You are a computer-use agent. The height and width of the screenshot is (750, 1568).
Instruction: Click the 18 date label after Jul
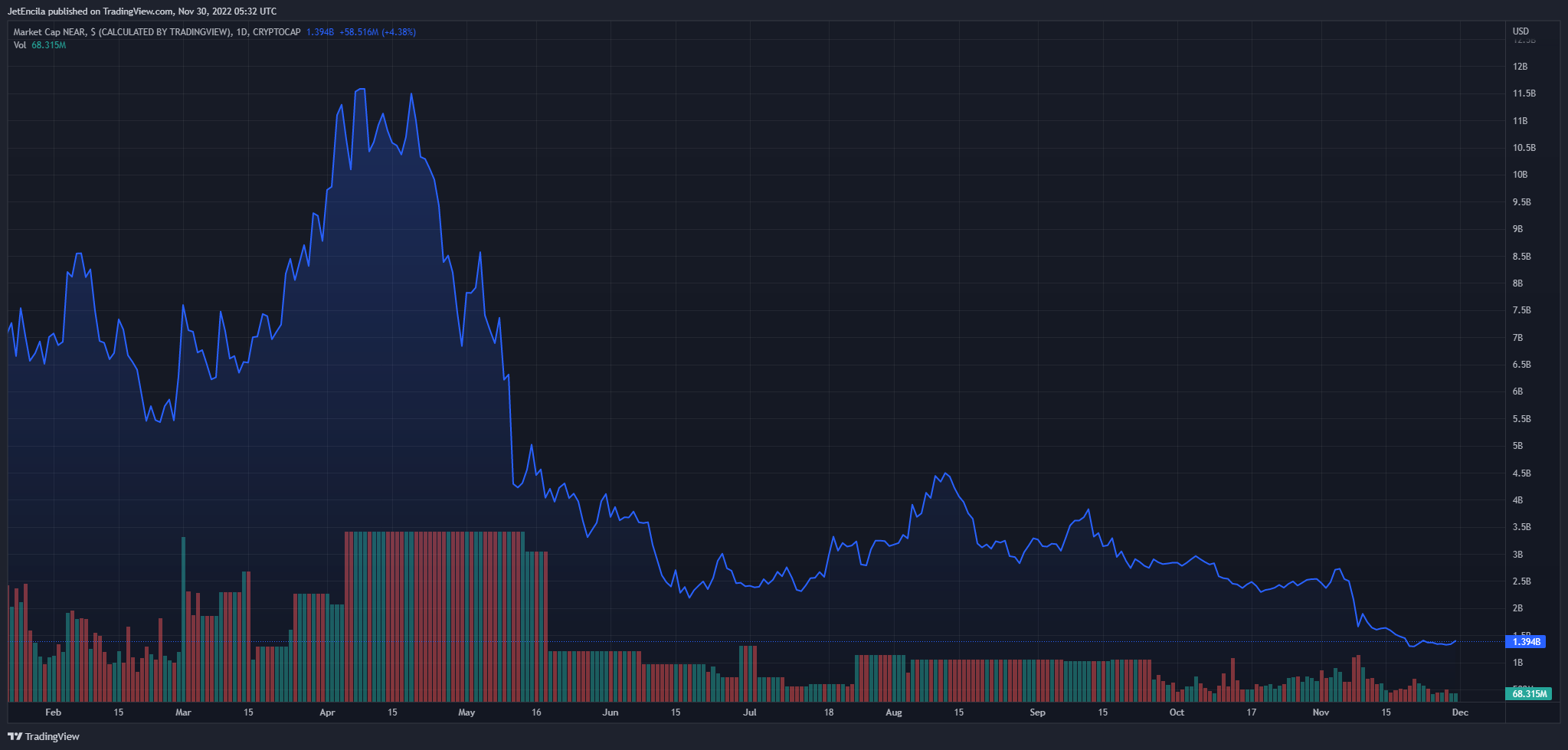(x=829, y=712)
